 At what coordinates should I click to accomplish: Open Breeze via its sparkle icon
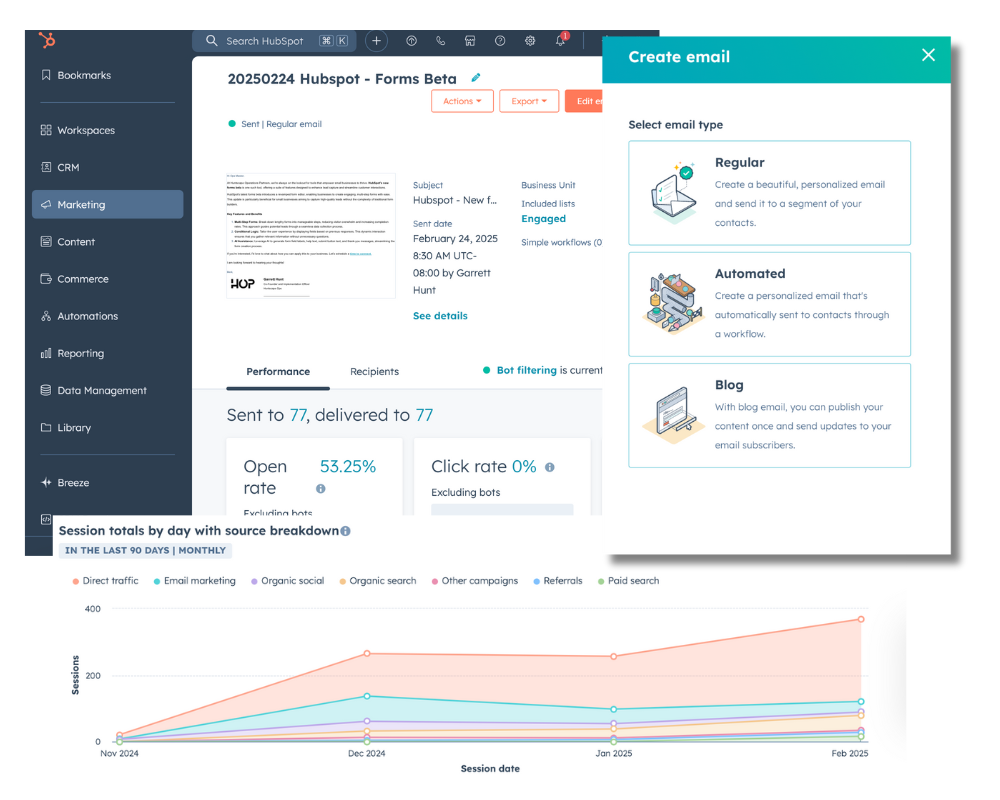(x=46, y=482)
